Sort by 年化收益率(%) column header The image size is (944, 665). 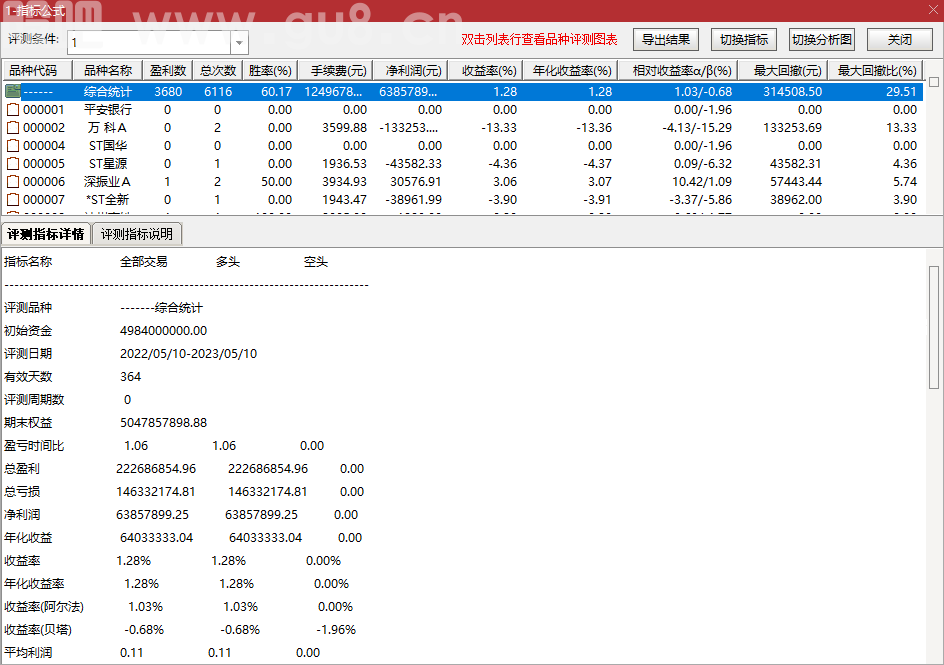click(x=570, y=70)
